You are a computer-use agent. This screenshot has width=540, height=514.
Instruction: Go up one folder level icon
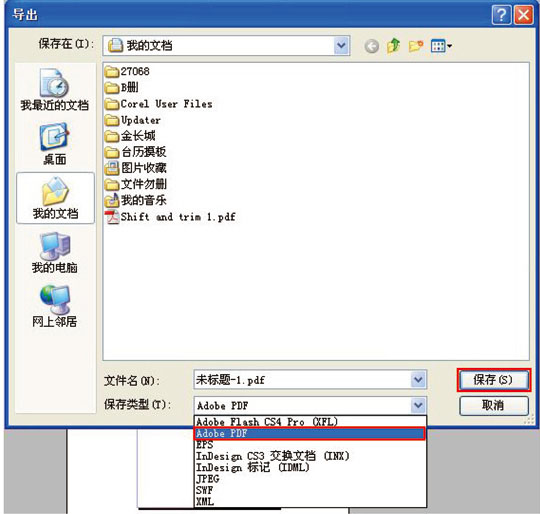(x=394, y=45)
